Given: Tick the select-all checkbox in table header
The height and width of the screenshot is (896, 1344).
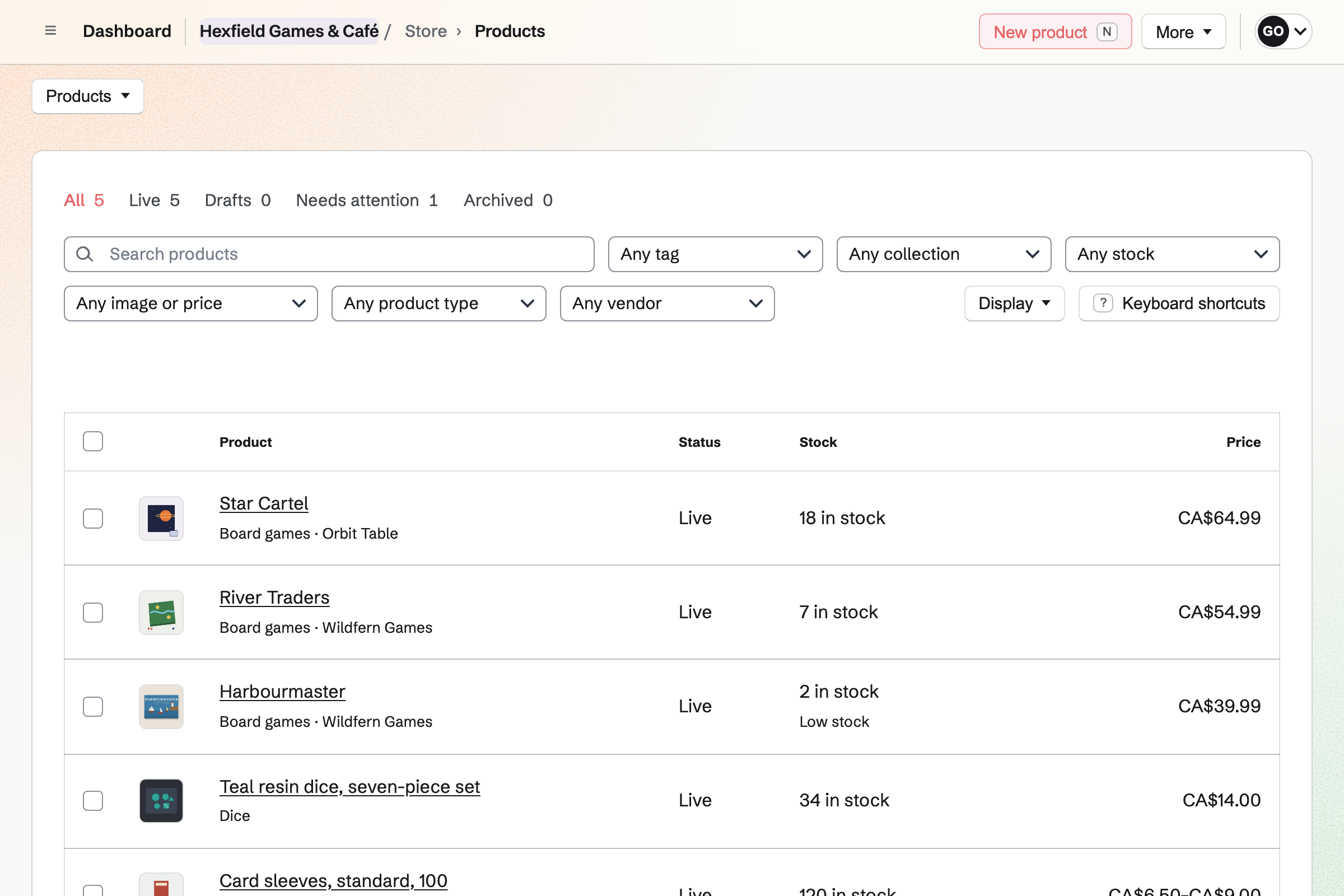Looking at the screenshot, I should (92, 441).
